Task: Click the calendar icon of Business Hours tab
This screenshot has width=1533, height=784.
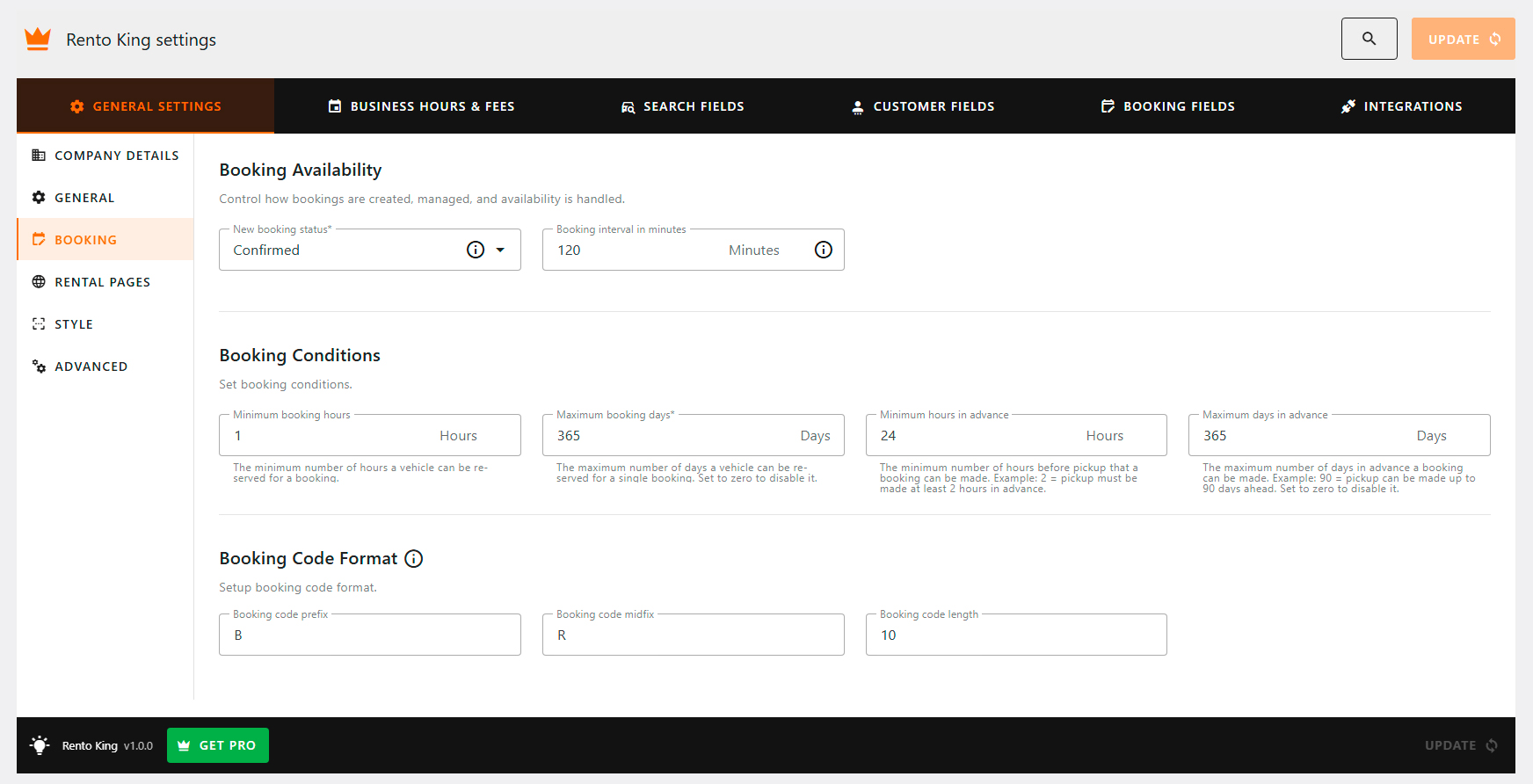Action: click(x=335, y=106)
